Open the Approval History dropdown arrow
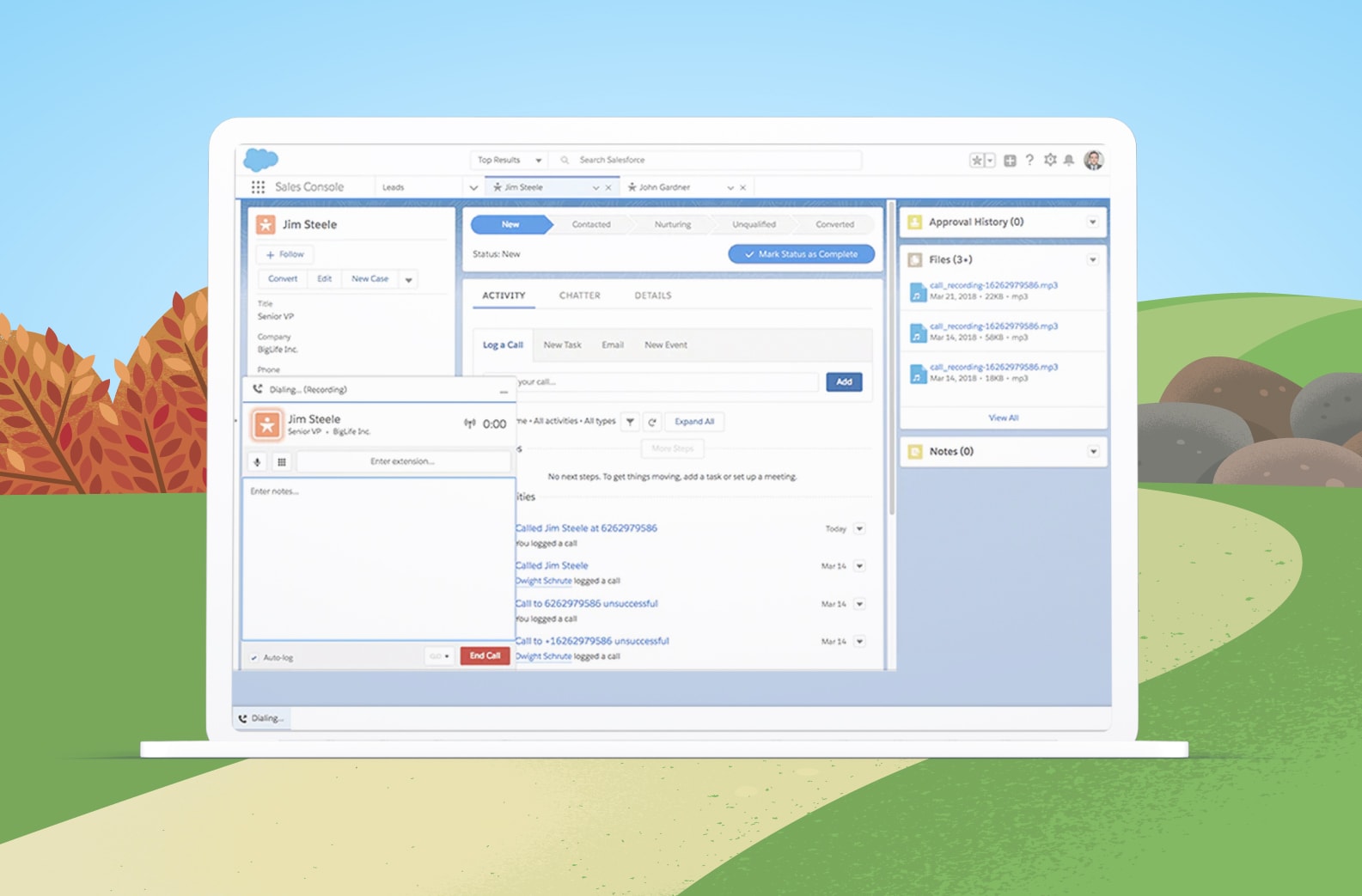 tap(1092, 222)
